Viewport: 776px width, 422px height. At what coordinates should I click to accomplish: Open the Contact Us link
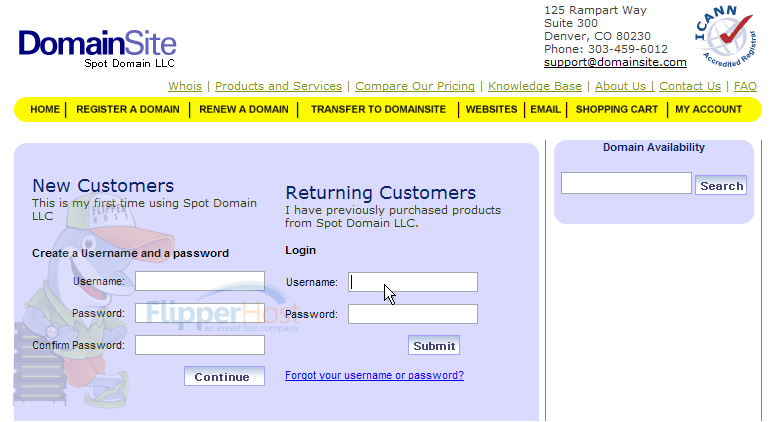pos(690,86)
